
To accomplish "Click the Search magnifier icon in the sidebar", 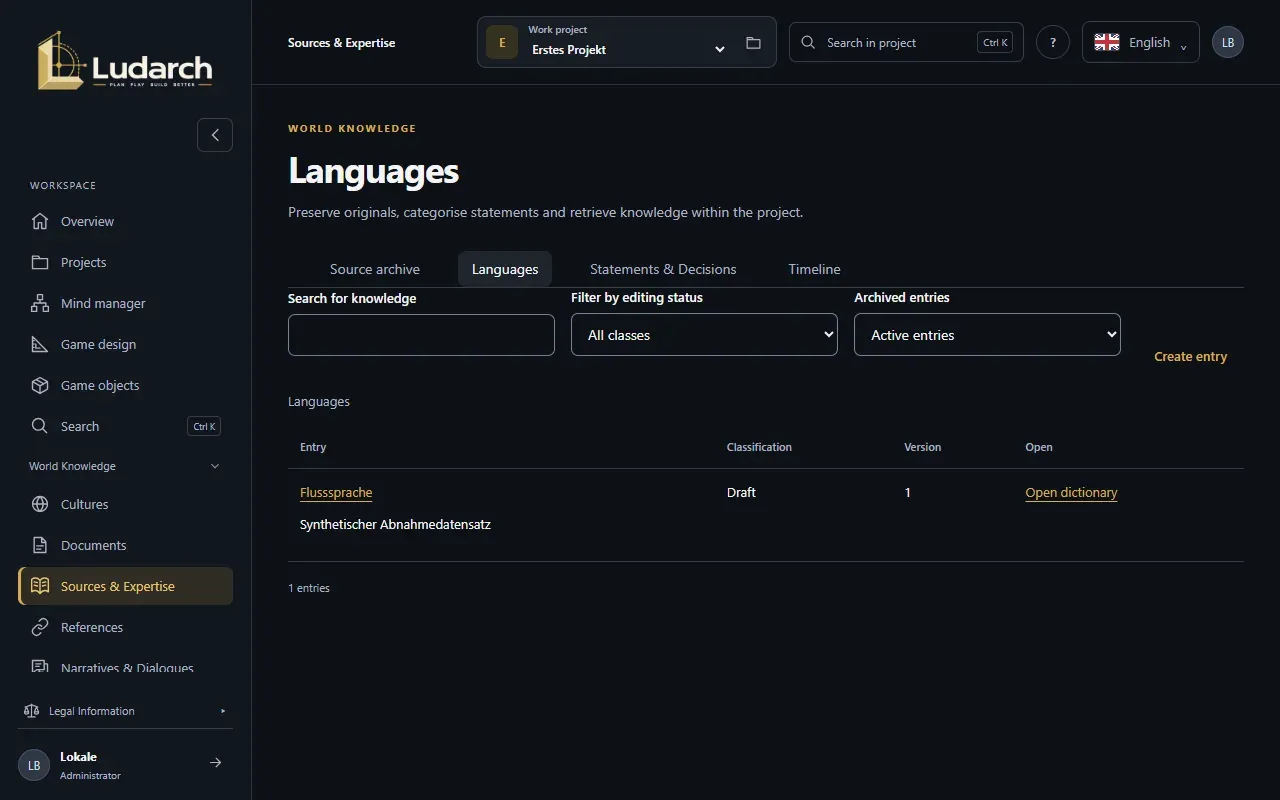I will tap(40, 426).
